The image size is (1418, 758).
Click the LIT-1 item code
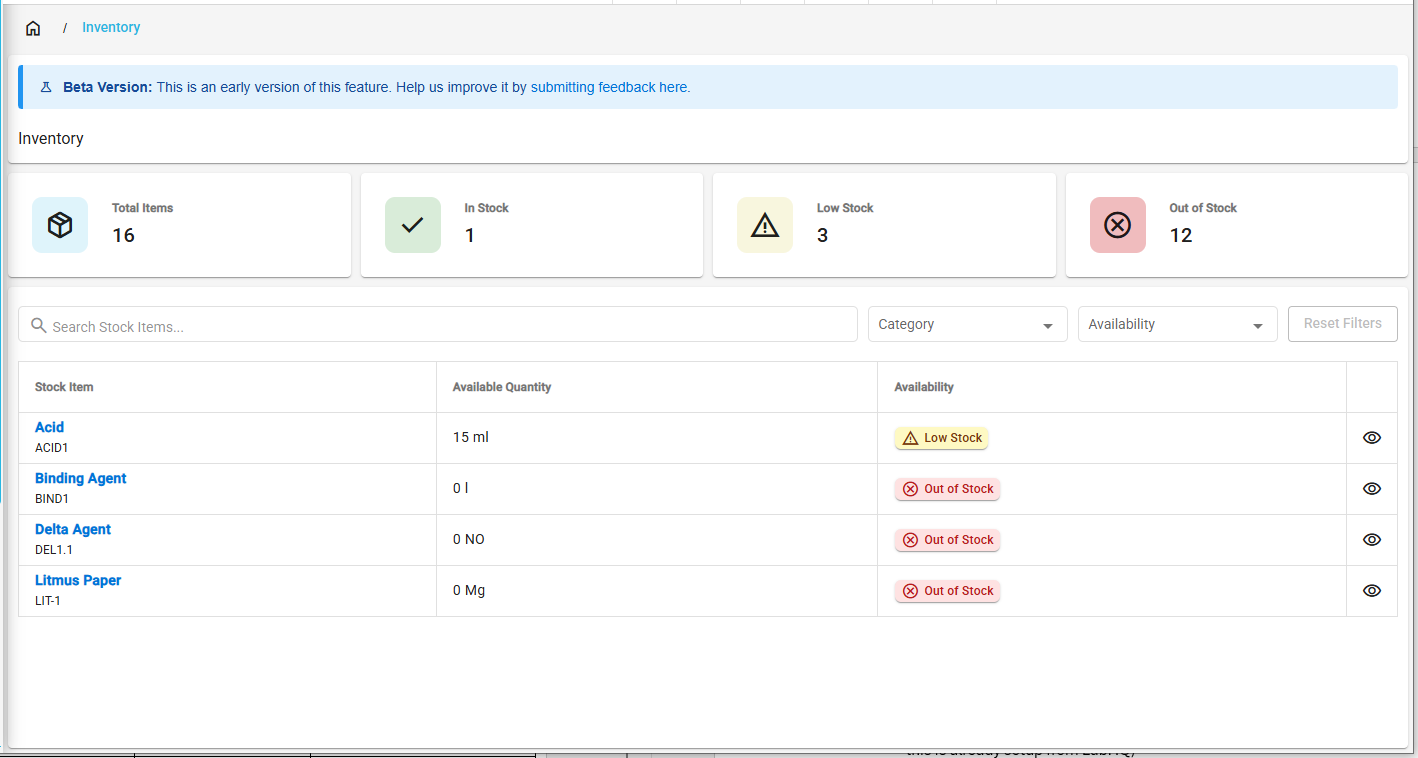coord(48,601)
